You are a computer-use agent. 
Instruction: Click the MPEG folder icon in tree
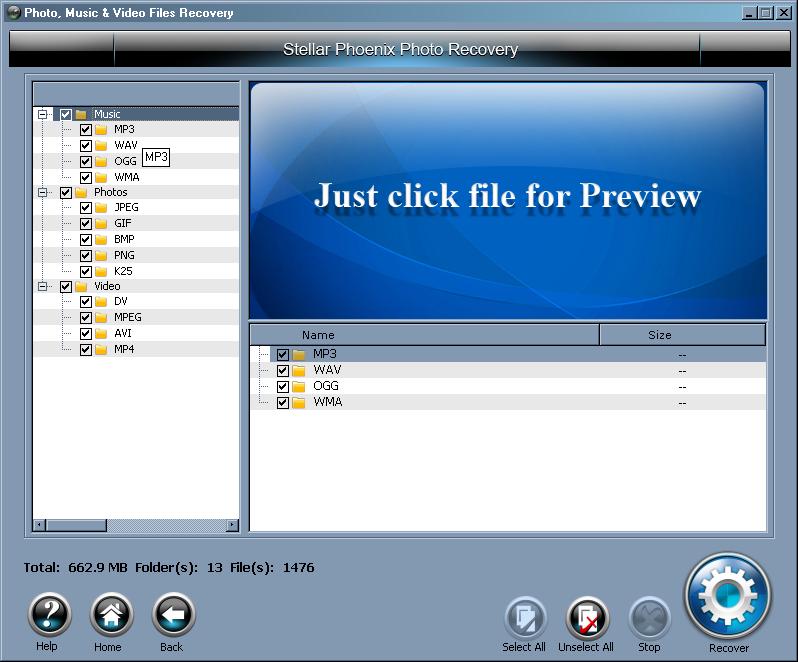click(101, 318)
